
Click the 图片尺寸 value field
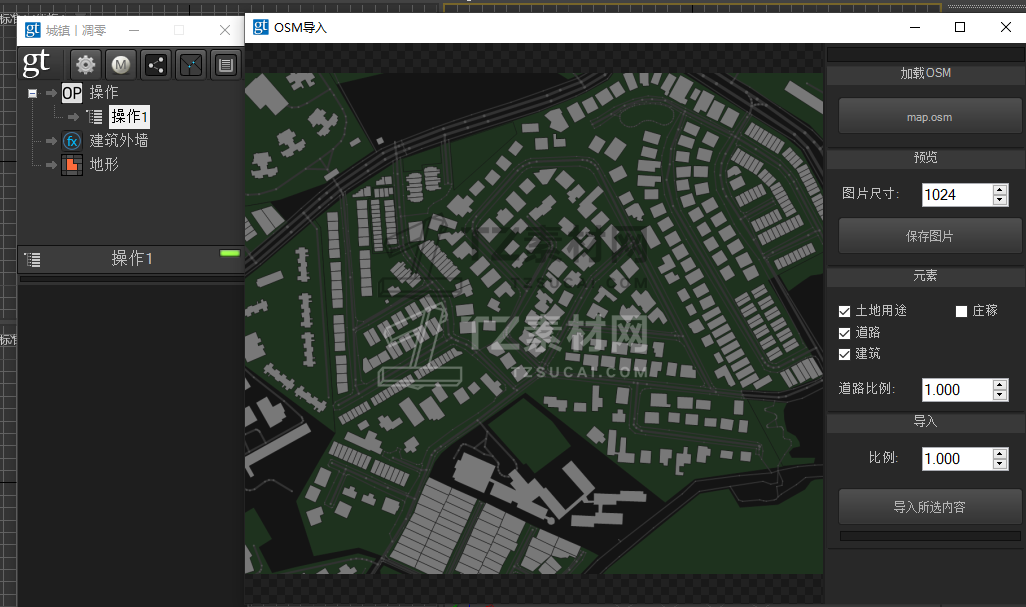(957, 195)
